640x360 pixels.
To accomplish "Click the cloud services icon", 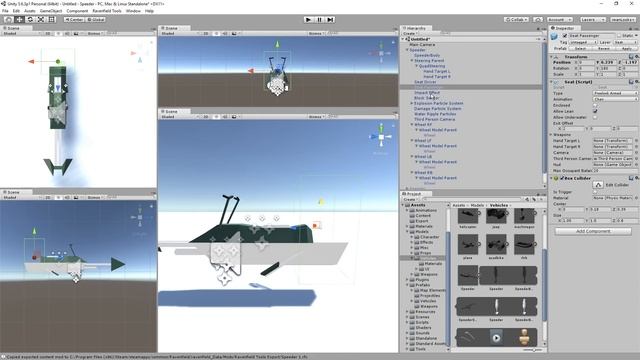I will (x=538, y=20).
